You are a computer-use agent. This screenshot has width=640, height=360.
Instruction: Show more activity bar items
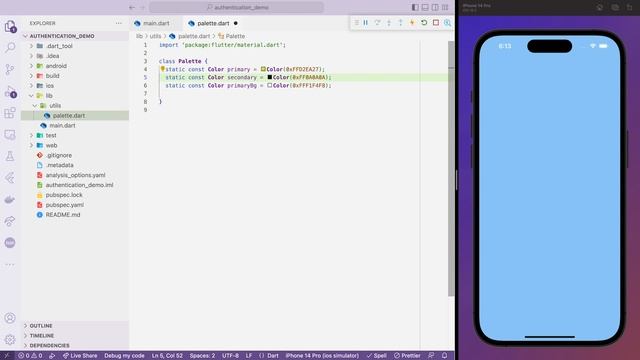coord(10,264)
